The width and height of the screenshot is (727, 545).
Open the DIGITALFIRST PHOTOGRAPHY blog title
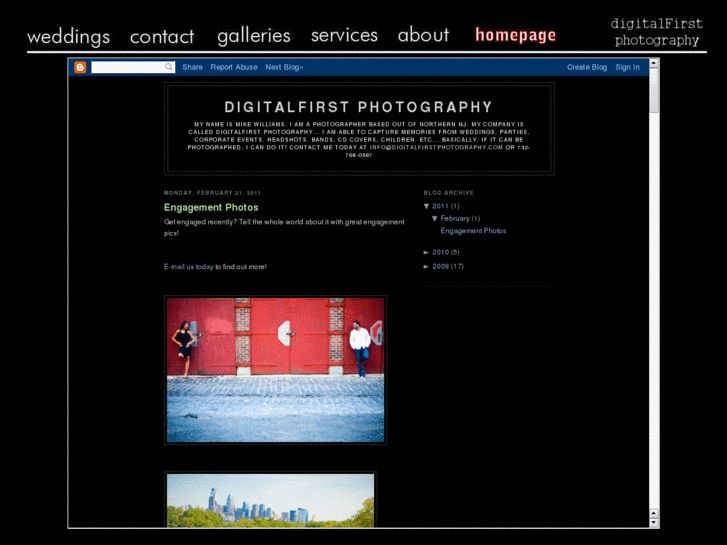[359, 107]
